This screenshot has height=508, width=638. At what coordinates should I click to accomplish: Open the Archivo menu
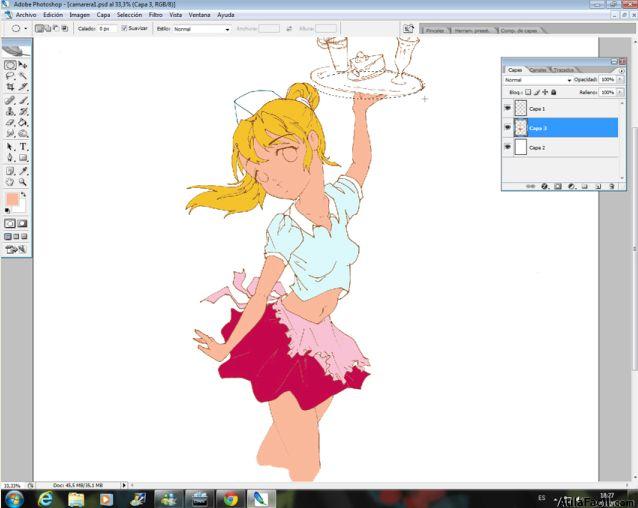[x=26, y=15]
